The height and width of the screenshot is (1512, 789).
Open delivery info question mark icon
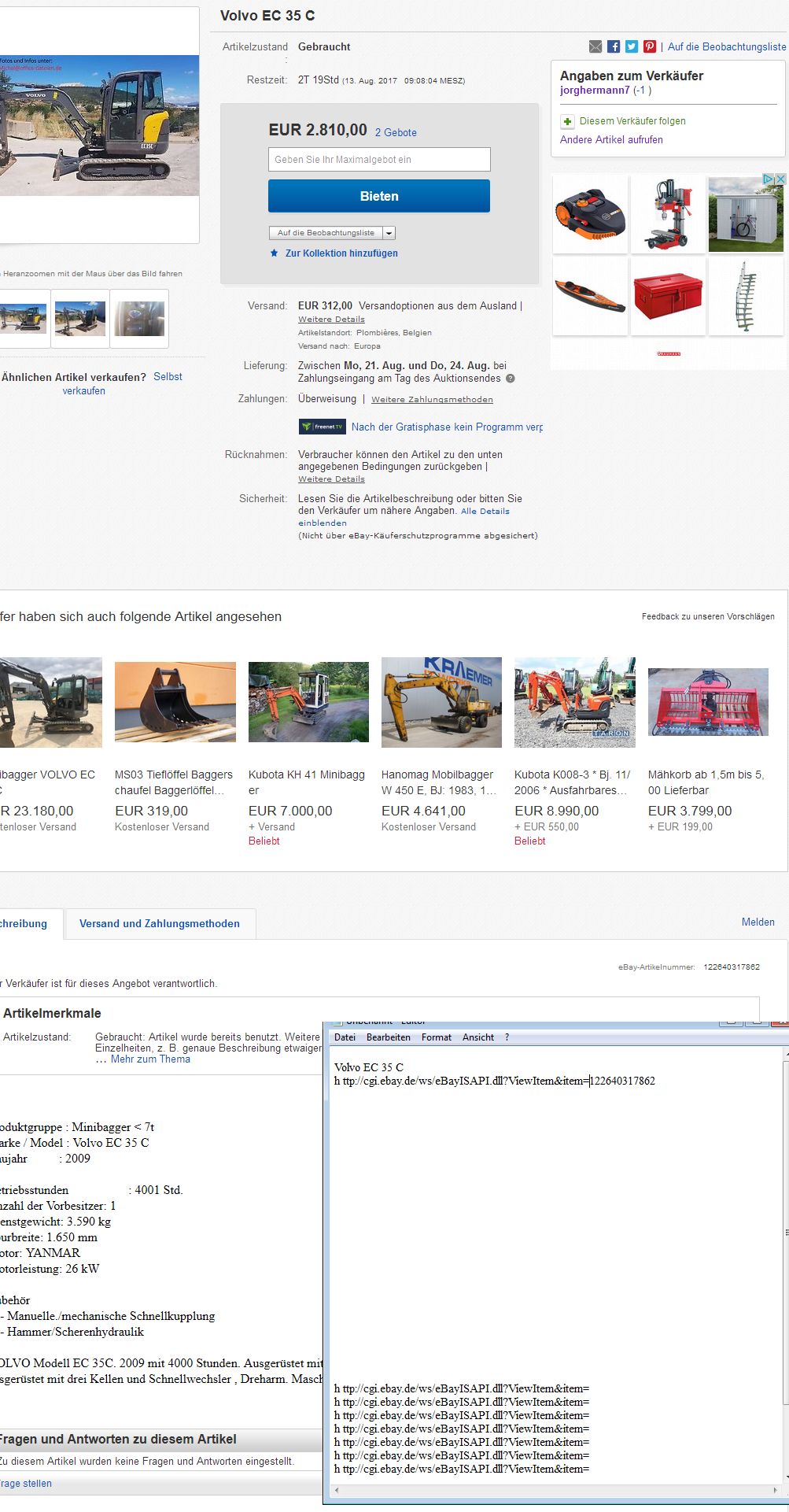pos(511,379)
